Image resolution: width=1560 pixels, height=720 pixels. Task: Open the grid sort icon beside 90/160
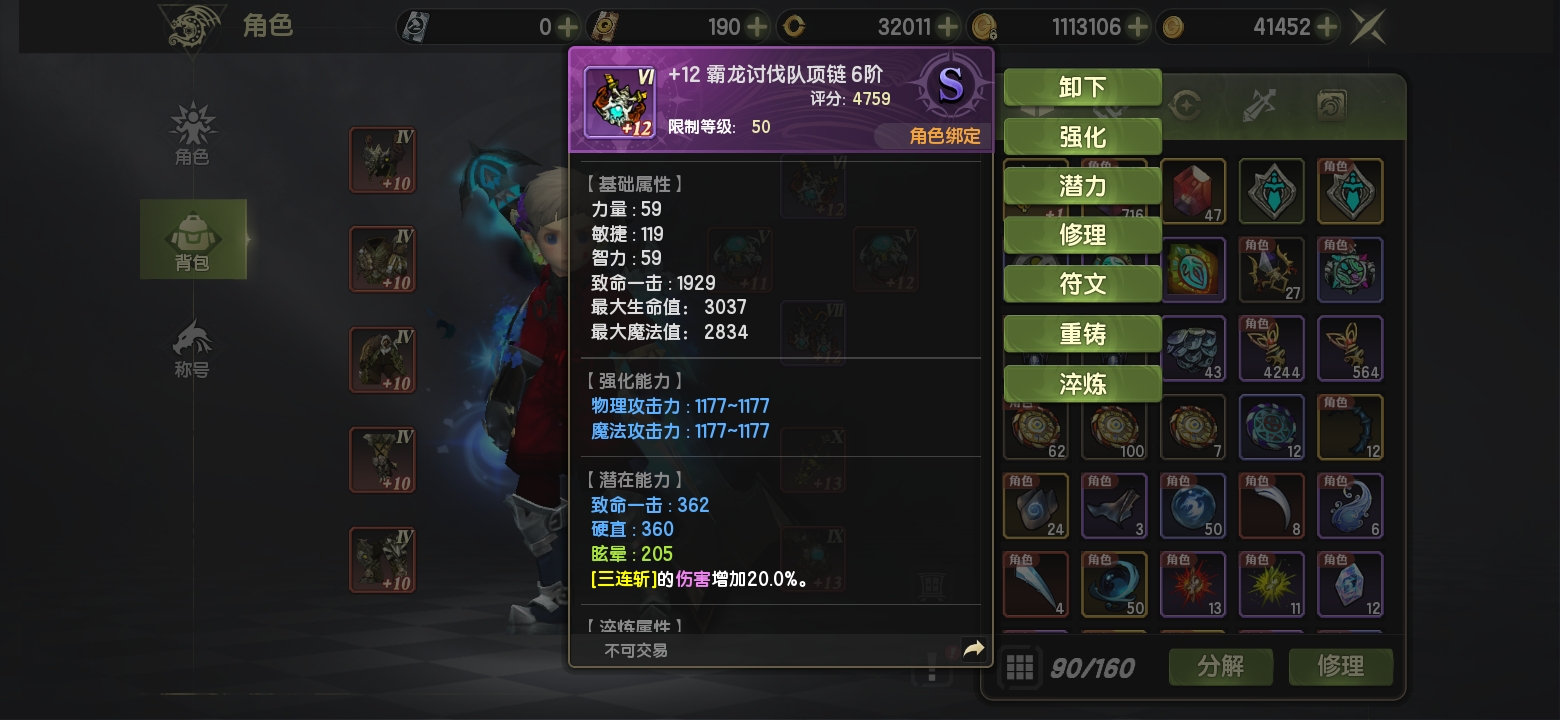point(1019,667)
